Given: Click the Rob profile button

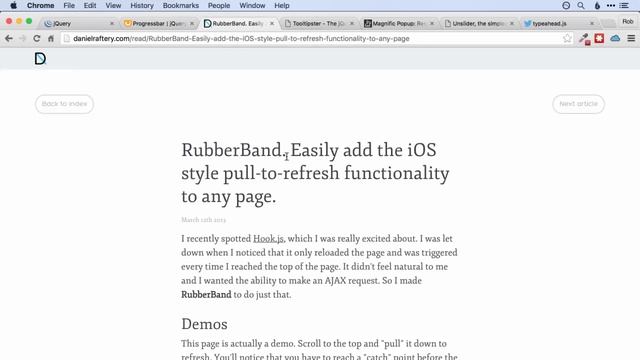Looking at the screenshot, I should click(x=628, y=21).
